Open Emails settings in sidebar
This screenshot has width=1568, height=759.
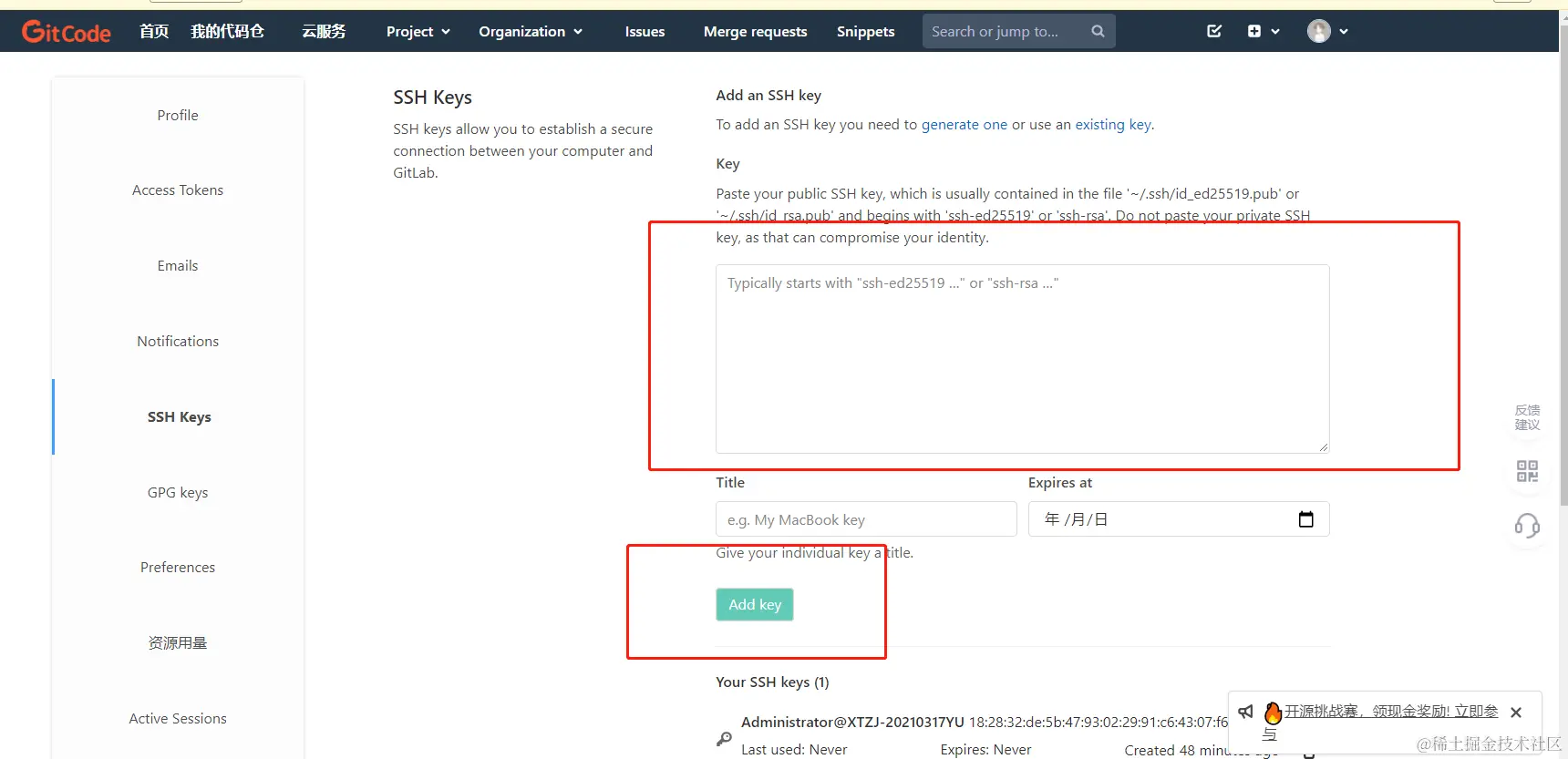[x=178, y=266]
